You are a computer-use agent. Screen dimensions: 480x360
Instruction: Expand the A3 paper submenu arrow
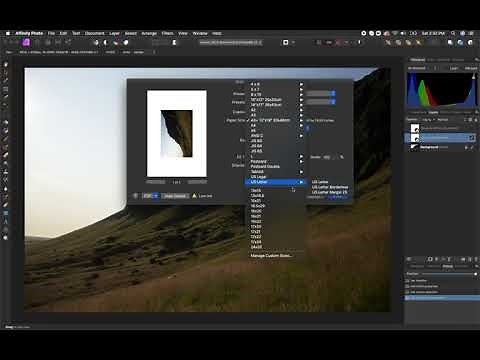coord(301,115)
